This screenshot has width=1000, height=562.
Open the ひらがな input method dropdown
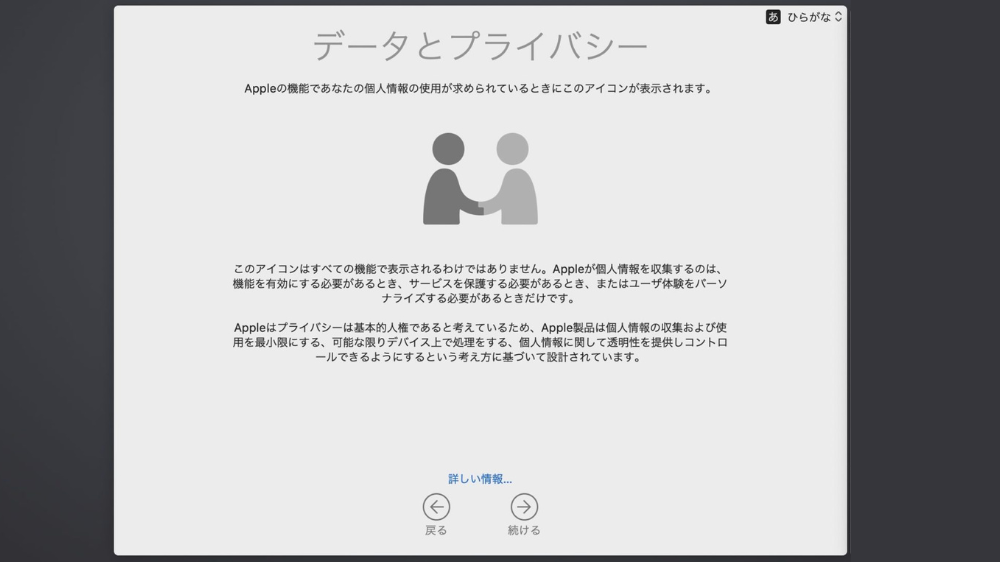tap(814, 17)
